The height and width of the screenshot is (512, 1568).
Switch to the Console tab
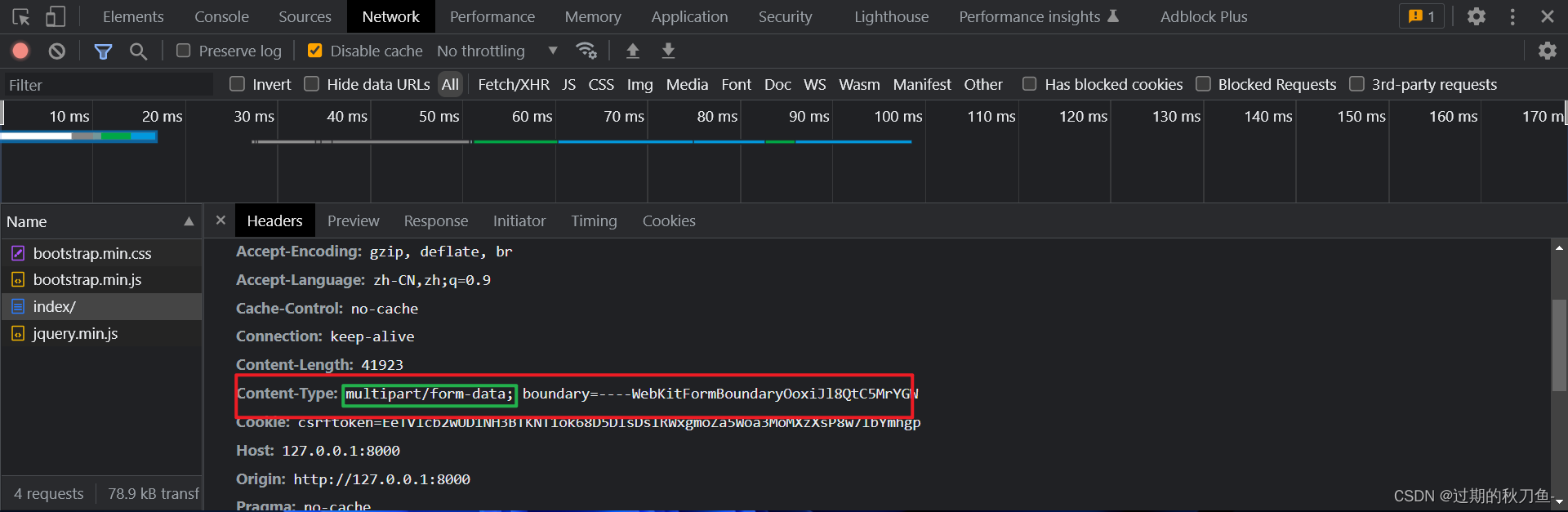pos(221,16)
